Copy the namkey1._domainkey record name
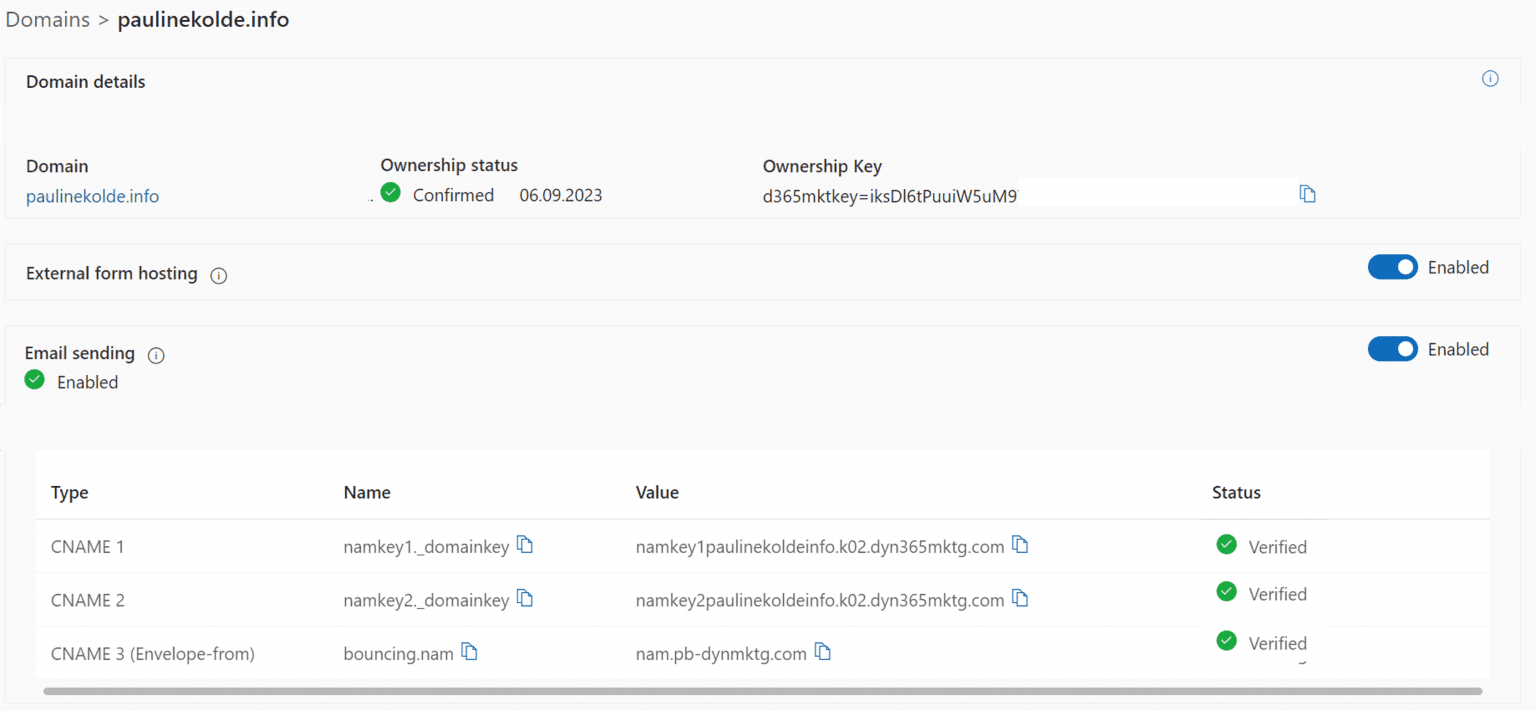 click(x=525, y=544)
